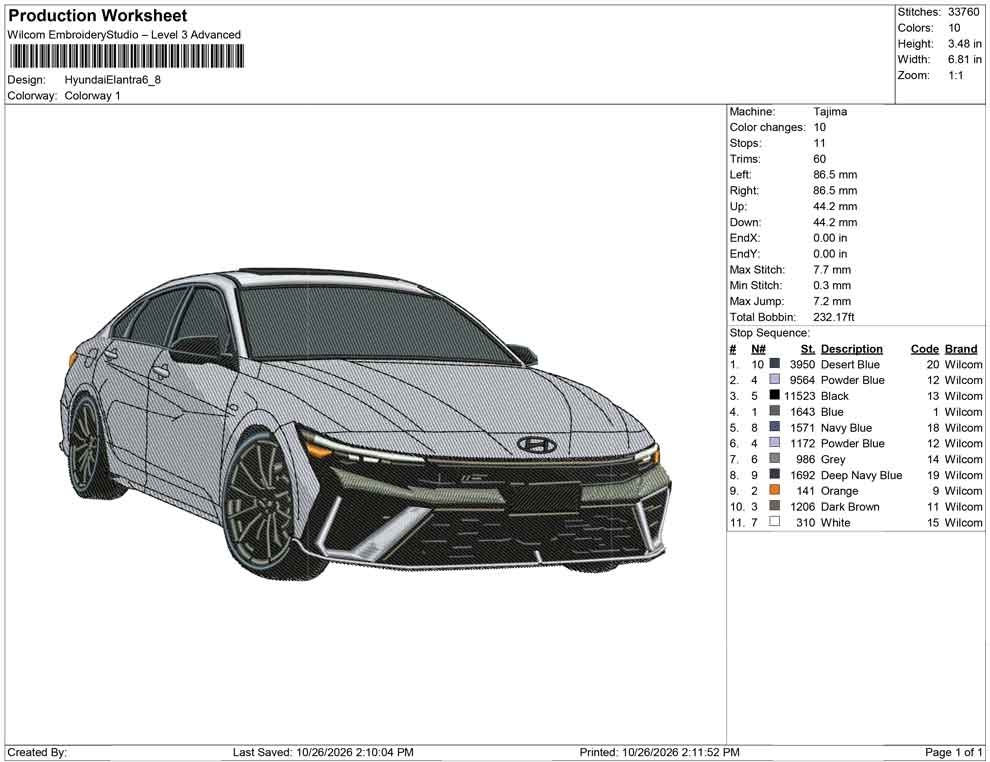Click the barcode under the worksheet title

click(126, 56)
